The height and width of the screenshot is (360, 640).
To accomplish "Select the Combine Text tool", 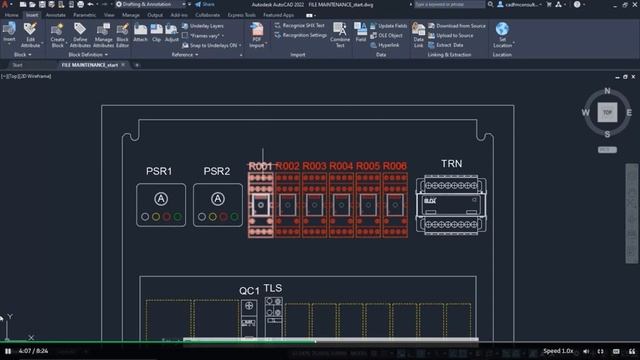I will pyautogui.click(x=340, y=35).
